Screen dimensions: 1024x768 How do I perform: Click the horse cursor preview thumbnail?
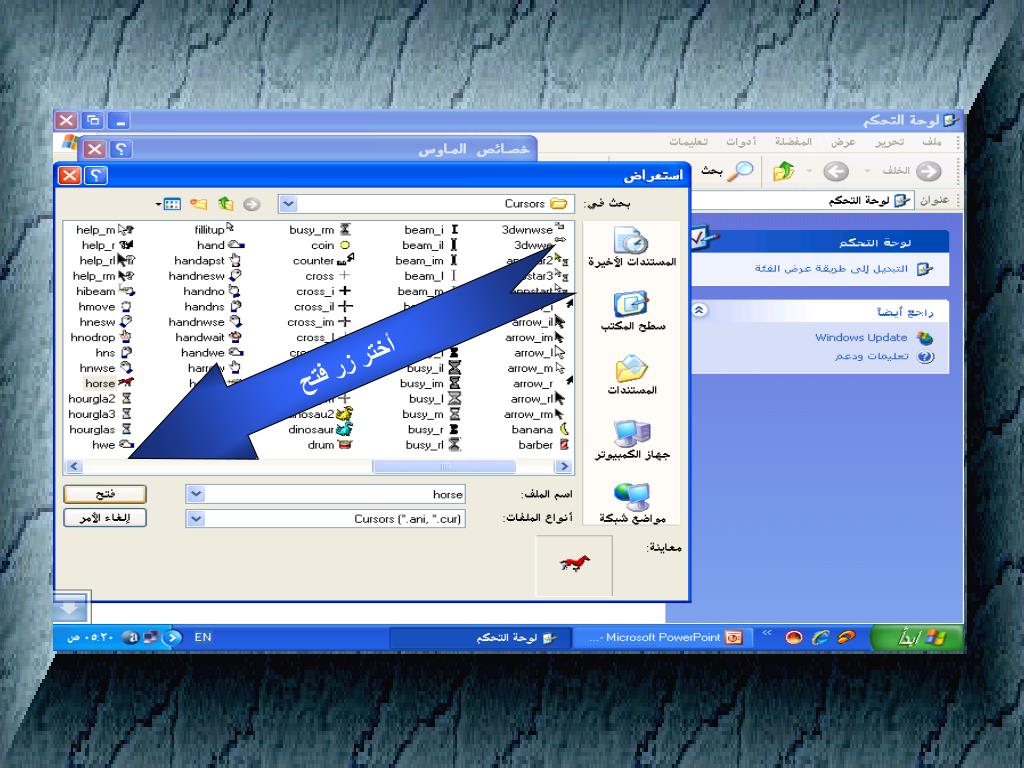pos(574,564)
